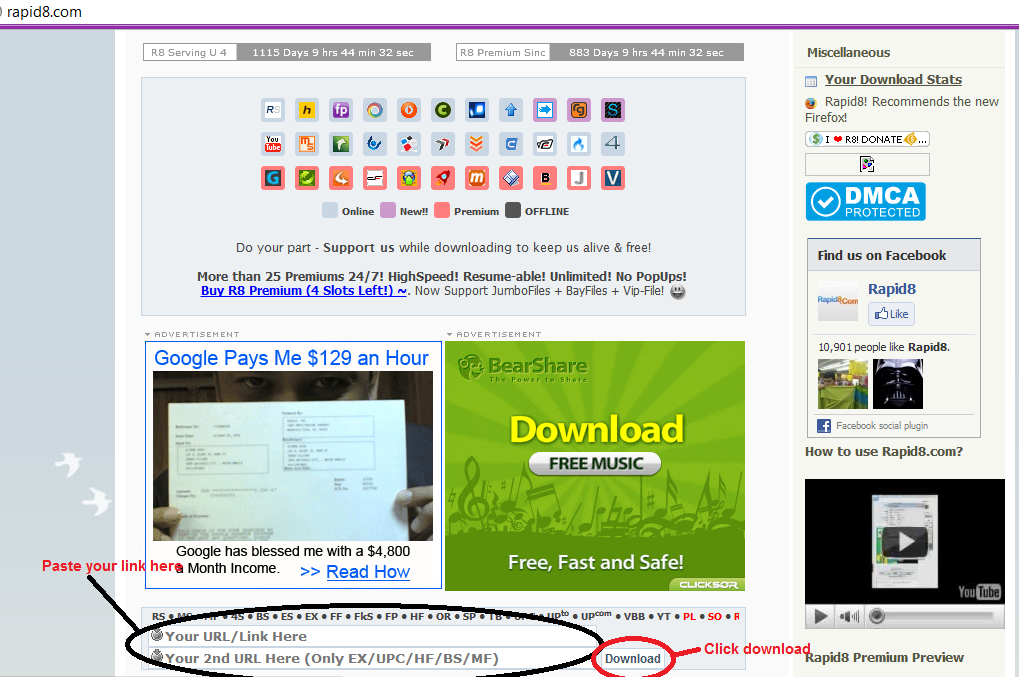Select the gray 4shared "4" host icon
This screenshot has width=1019, height=677.
pyautogui.click(x=613, y=144)
